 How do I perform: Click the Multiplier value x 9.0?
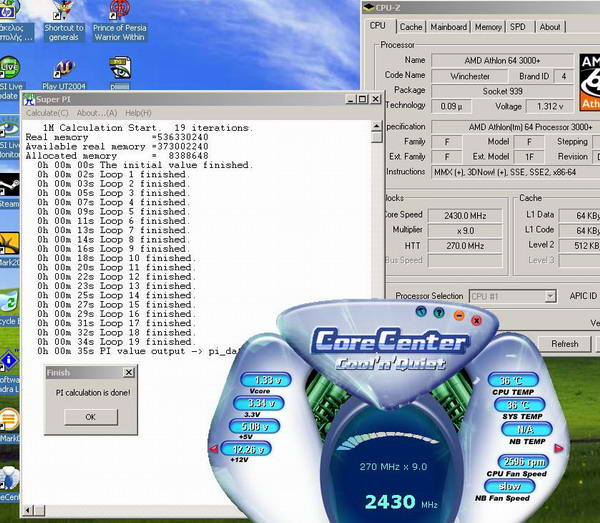(465, 231)
